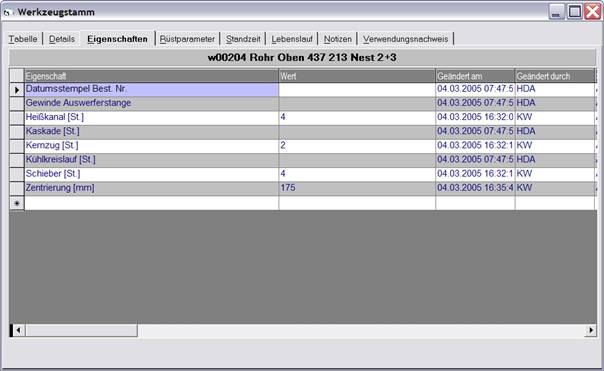Switch to the Standzeit tab
The width and height of the screenshot is (604, 371).
pos(243,39)
